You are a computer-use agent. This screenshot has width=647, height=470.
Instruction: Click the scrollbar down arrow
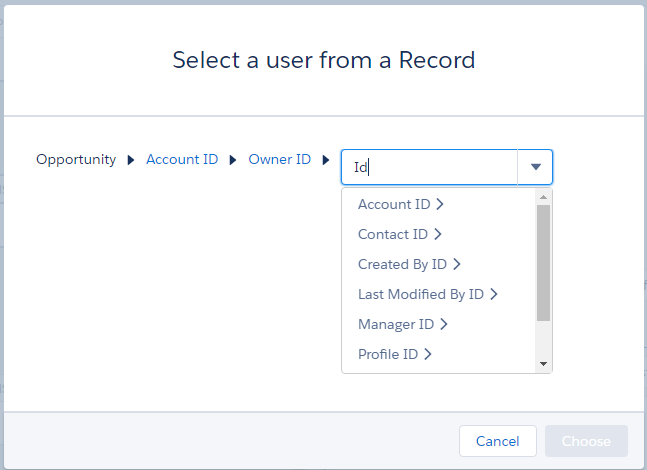543,364
